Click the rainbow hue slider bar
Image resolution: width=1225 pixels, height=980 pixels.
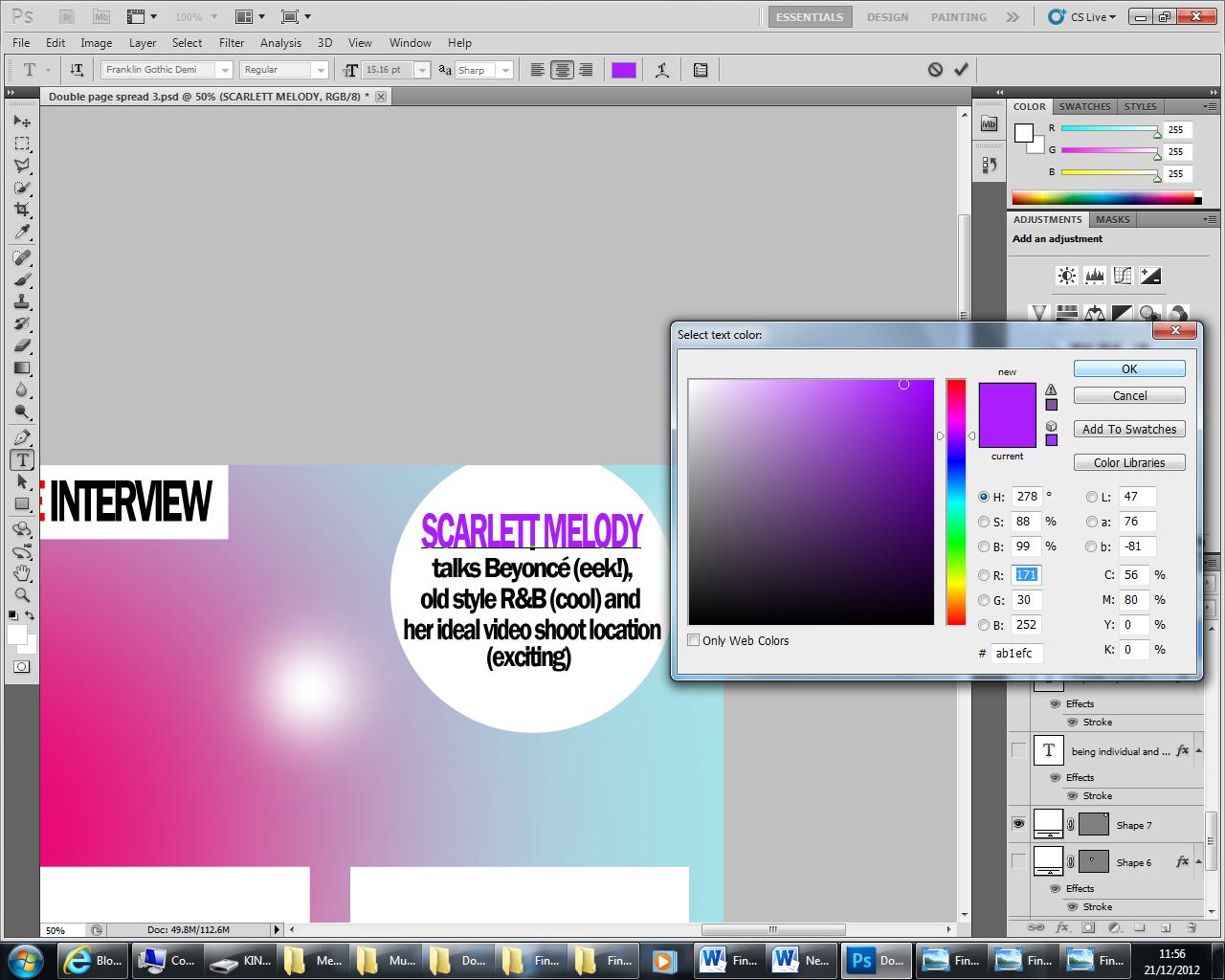(x=956, y=501)
